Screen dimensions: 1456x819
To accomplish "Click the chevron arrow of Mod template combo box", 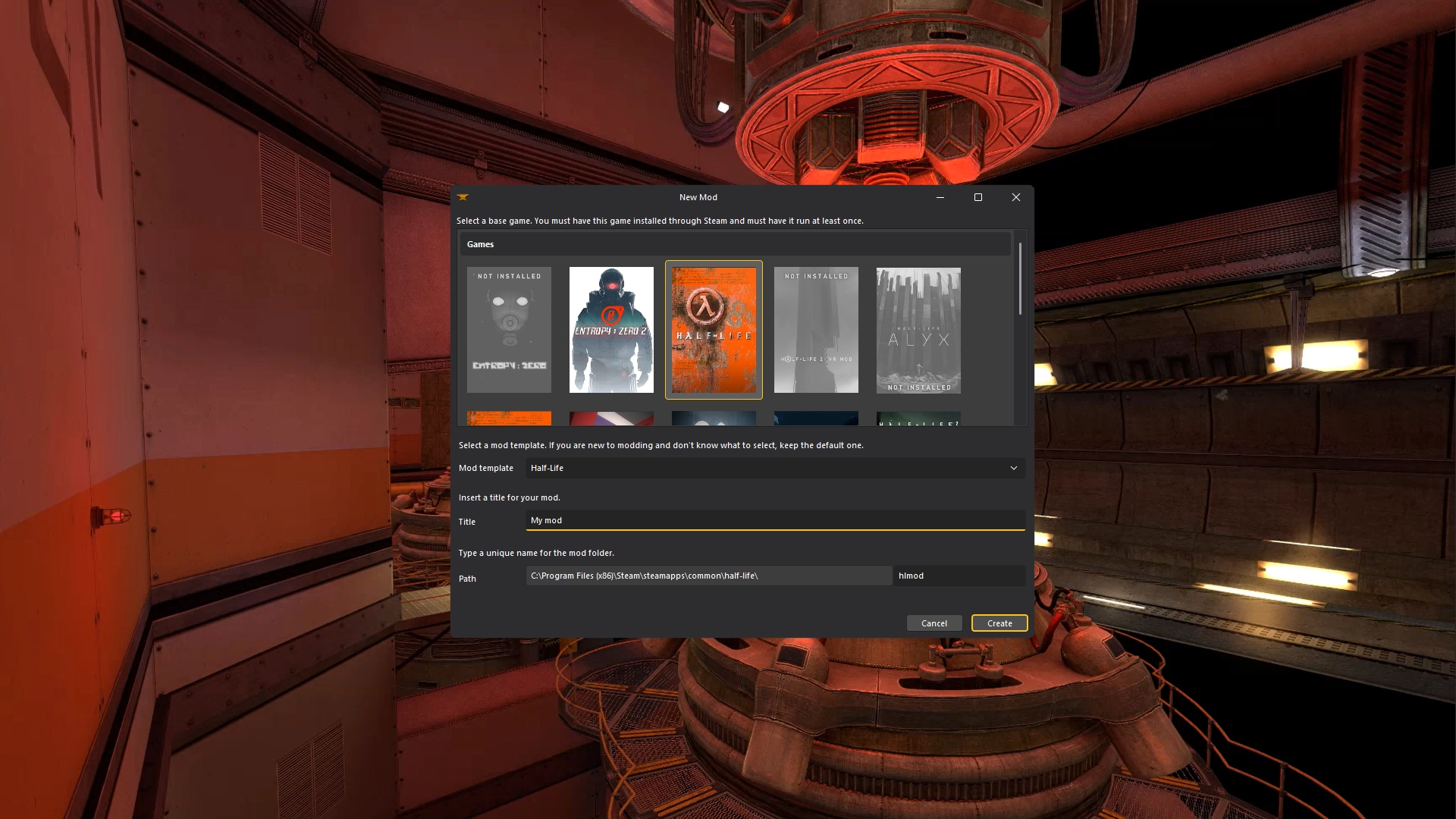I will coord(1014,468).
